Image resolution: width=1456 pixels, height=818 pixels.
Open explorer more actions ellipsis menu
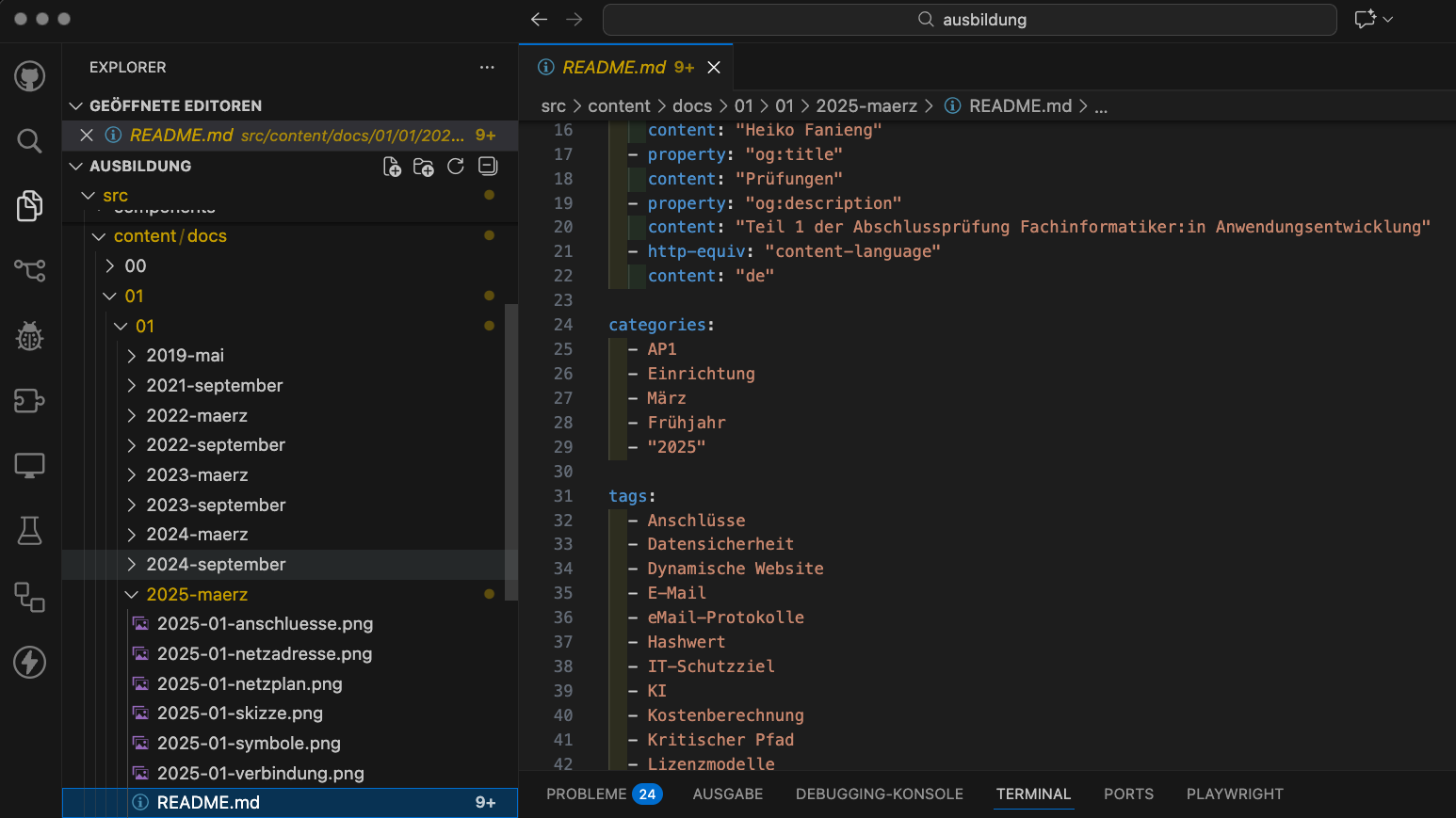click(487, 68)
